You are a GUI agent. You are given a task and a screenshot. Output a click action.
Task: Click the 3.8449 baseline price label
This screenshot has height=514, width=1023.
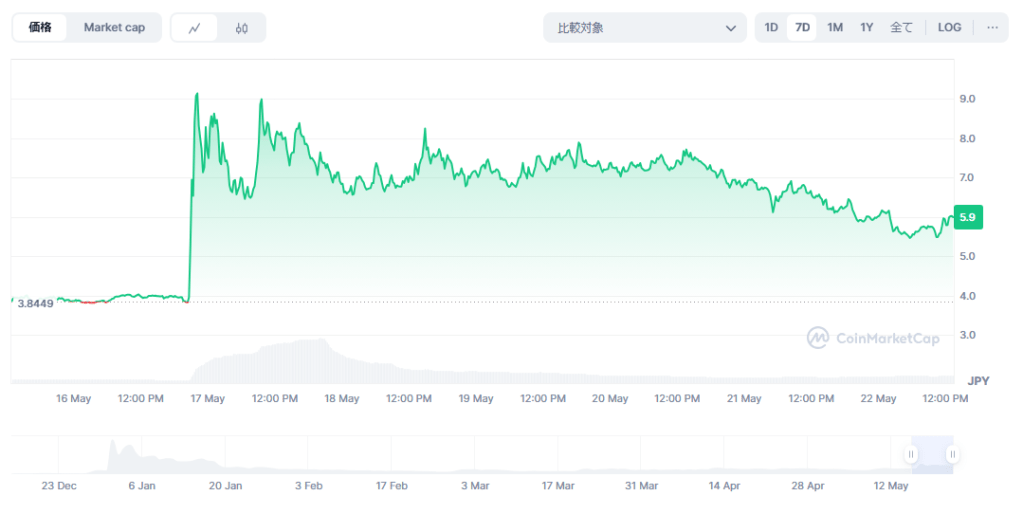(x=35, y=303)
